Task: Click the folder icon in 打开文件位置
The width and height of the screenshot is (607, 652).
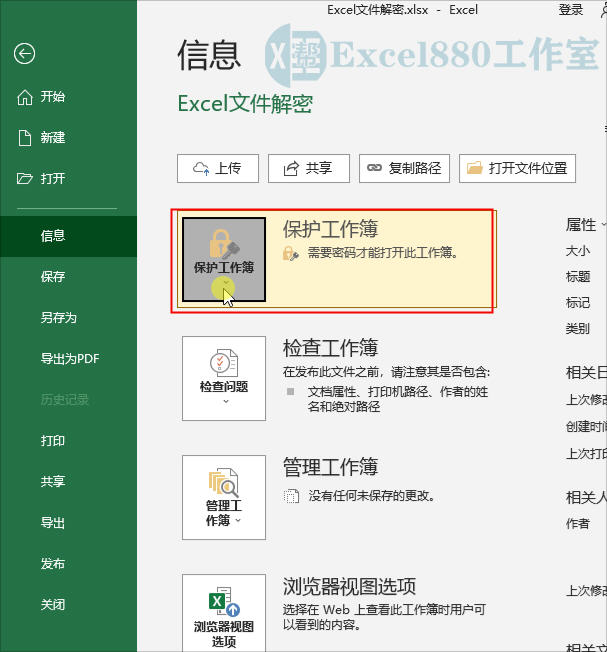Action: 475,168
